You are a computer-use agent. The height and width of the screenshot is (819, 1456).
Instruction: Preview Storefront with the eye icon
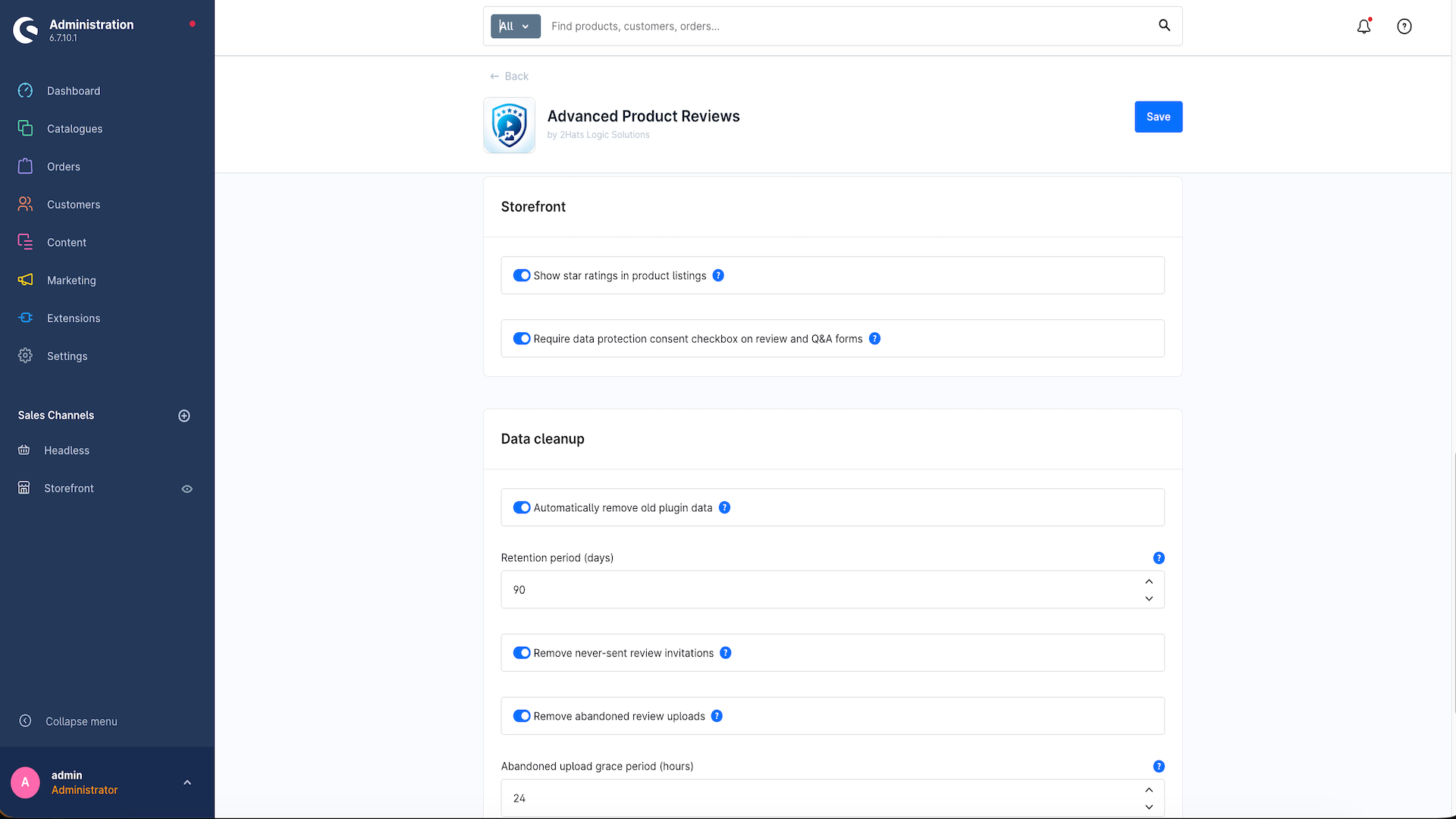point(187,489)
